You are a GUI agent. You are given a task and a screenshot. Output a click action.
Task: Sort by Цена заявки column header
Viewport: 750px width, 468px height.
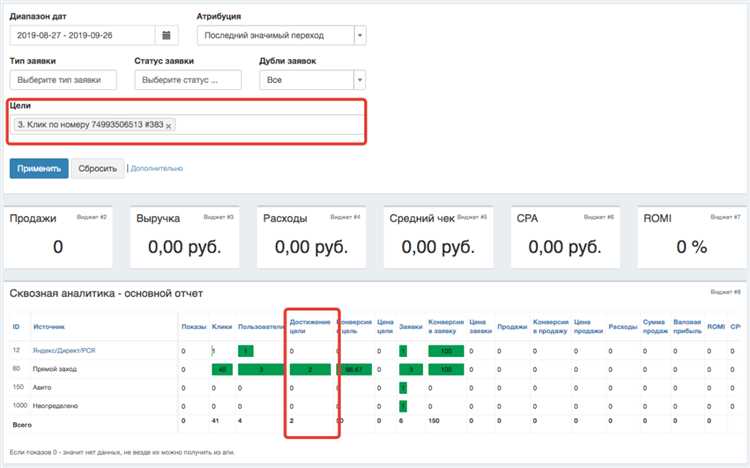(480, 326)
